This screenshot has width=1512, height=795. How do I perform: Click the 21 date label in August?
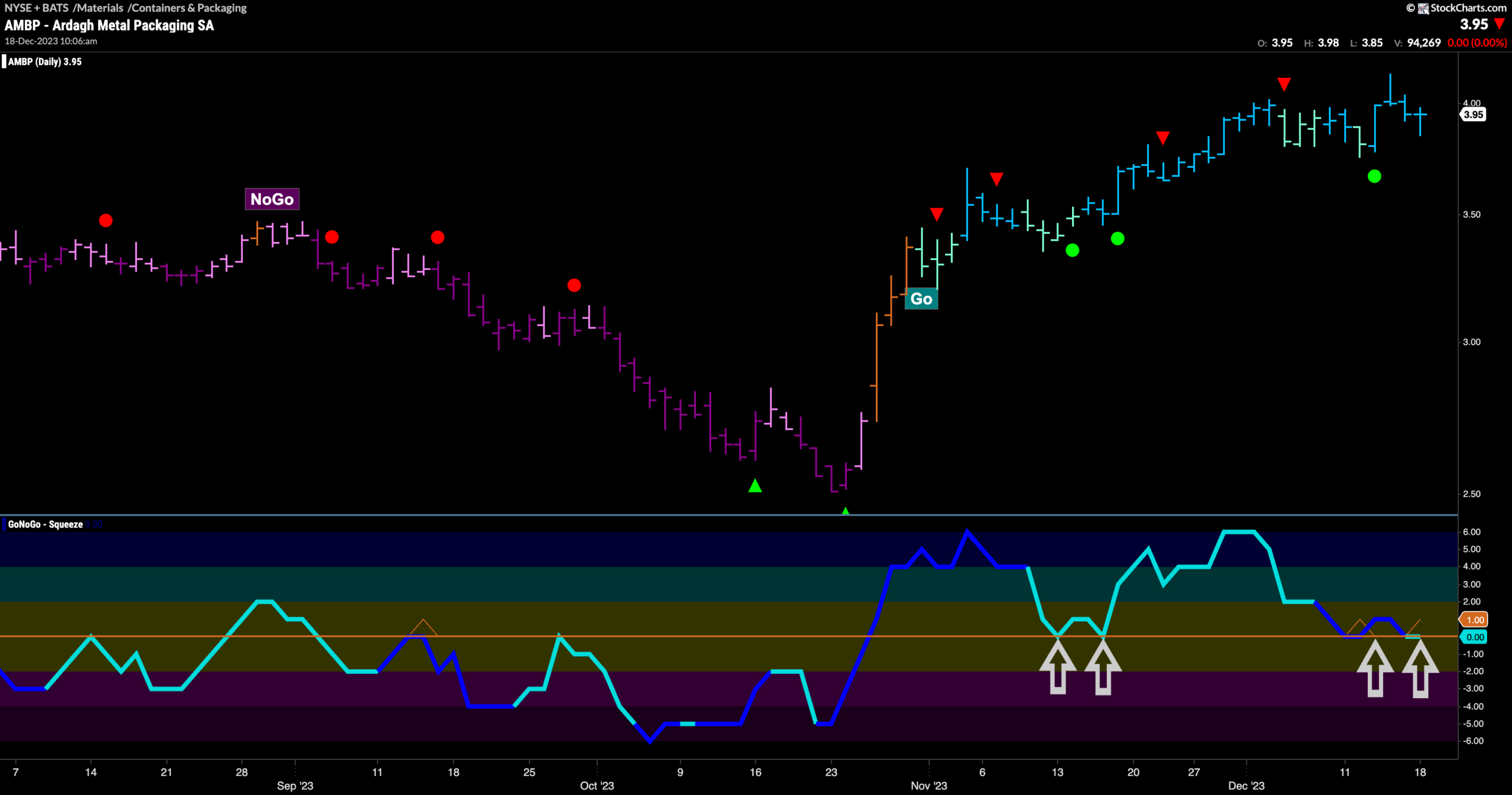pyautogui.click(x=167, y=772)
